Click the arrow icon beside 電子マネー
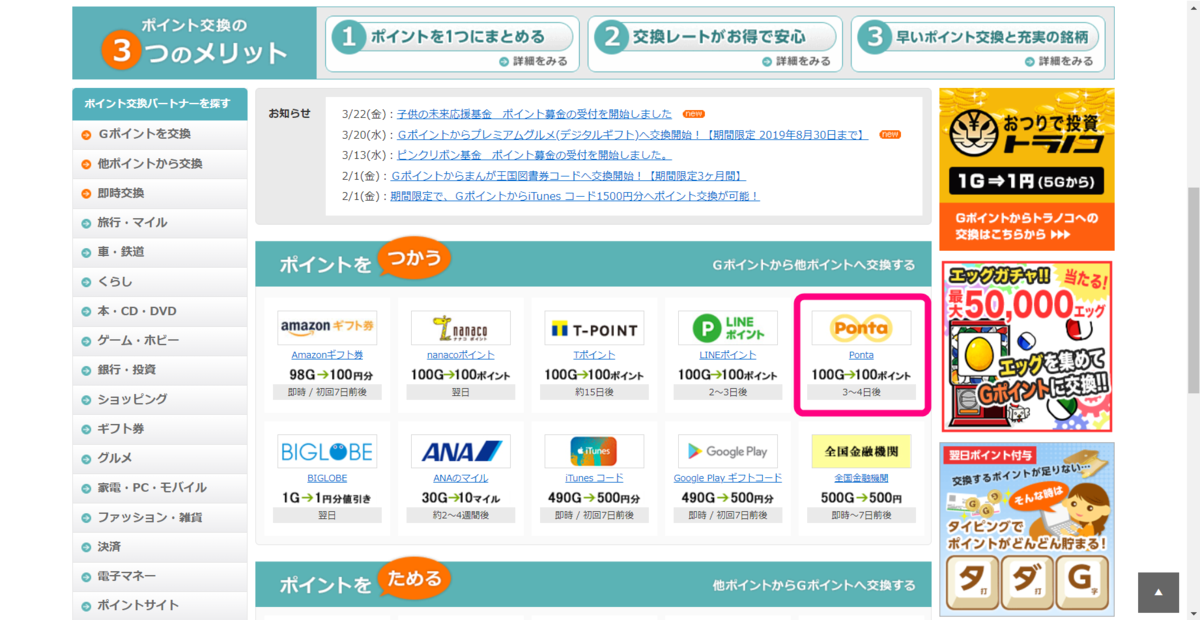 point(87,577)
